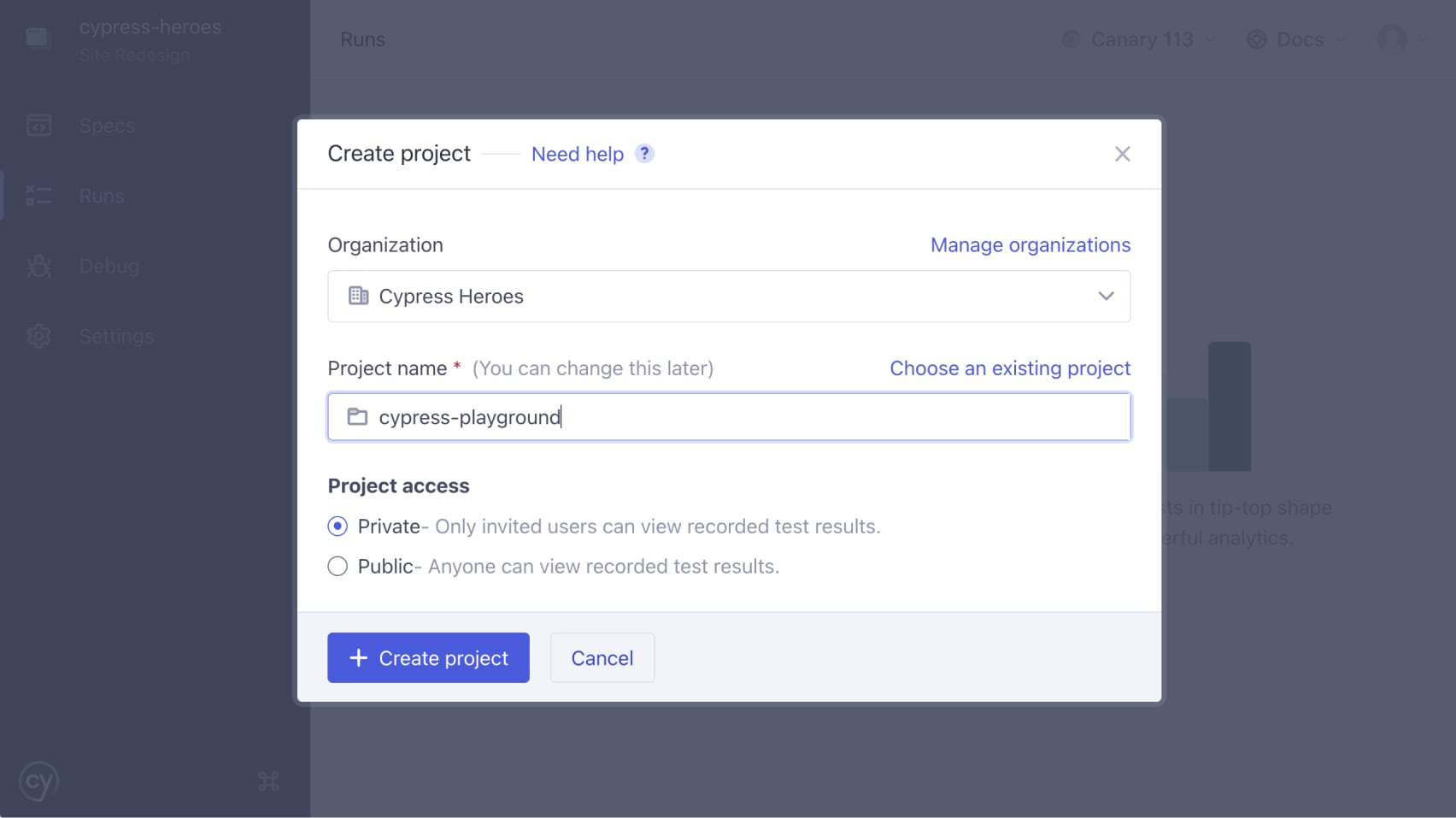The height and width of the screenshot is (818, 1456).
Task: Dismiss the dialog with the X button
Action: pyautogui.click(x=1122, y=154)
